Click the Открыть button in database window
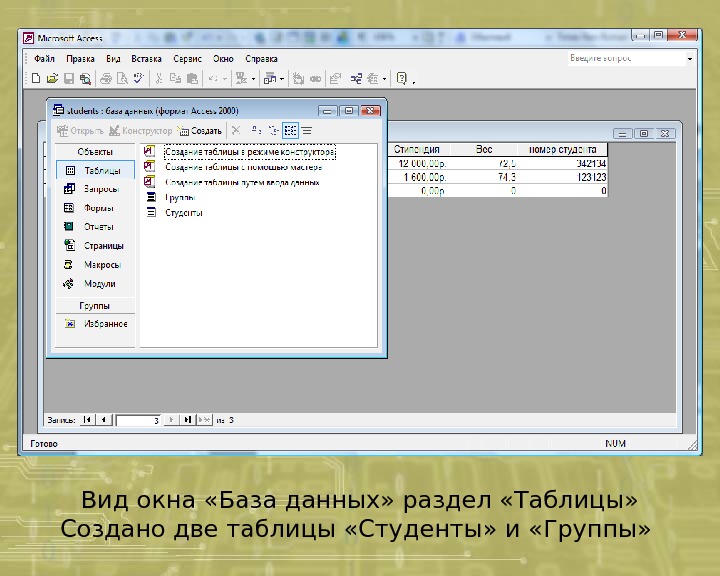Viewport: 720px width, 576px height. tap(80, 131)
